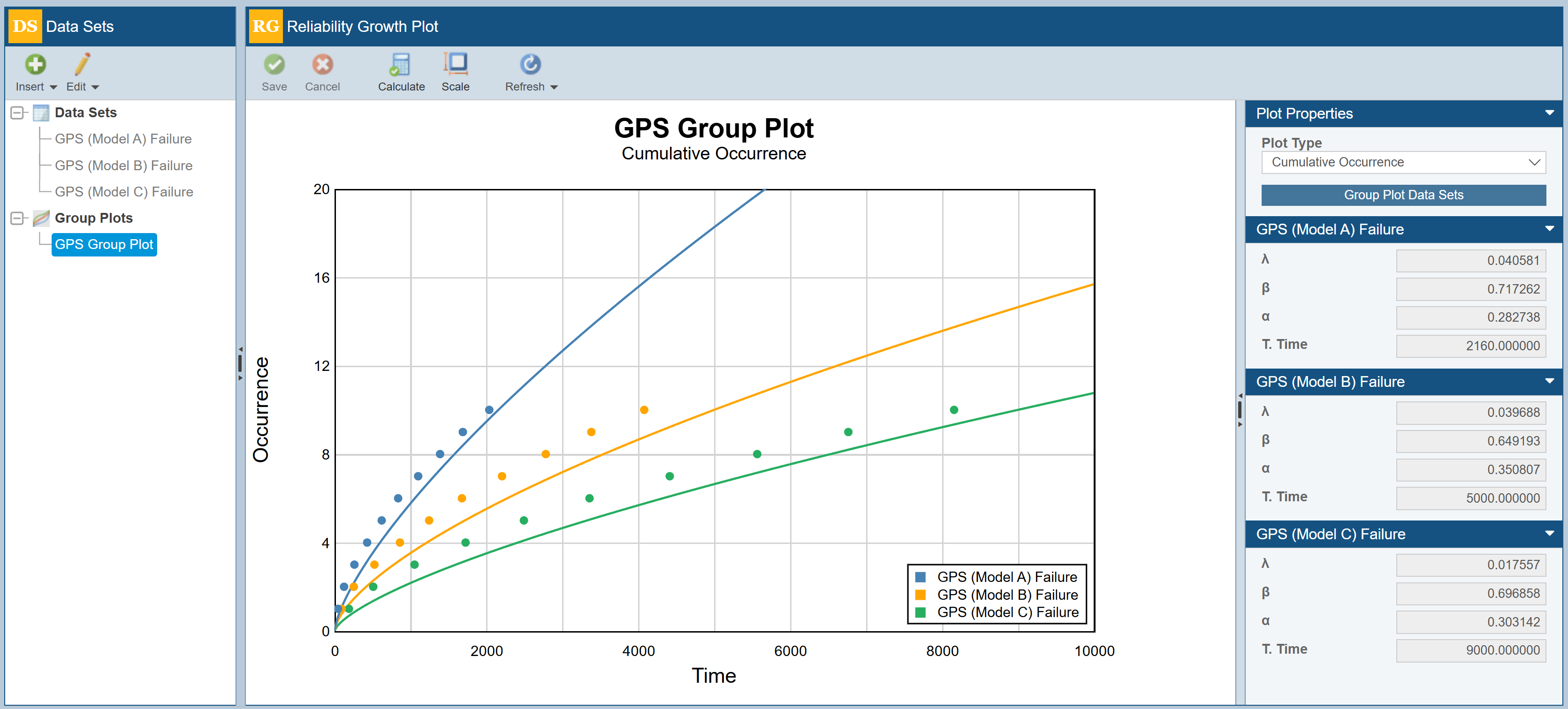Viewport: 1568px width, 709px height.
Task: Click the green Insert plus icon
Action: coord(35,65)
